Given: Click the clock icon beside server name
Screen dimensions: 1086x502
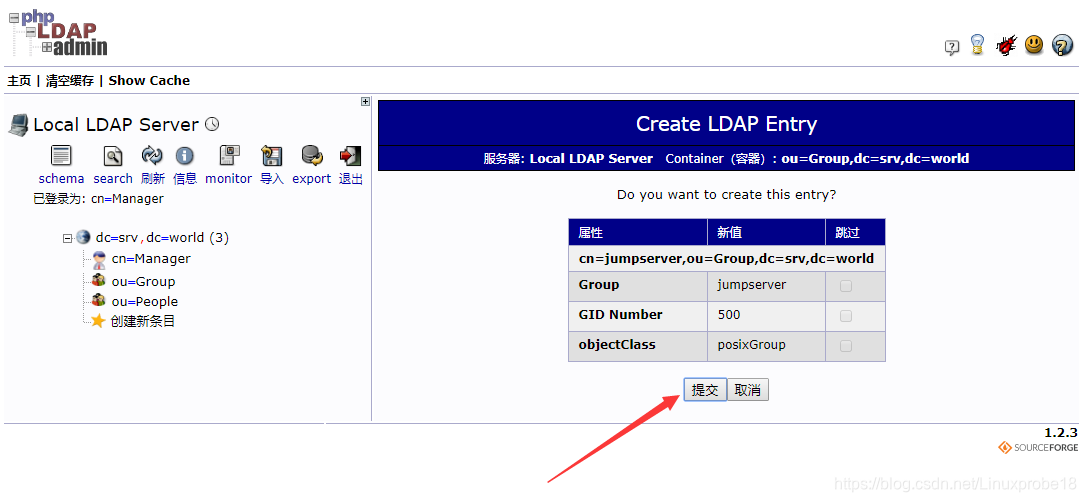Looking at the screenshot, I should point(212,125).
